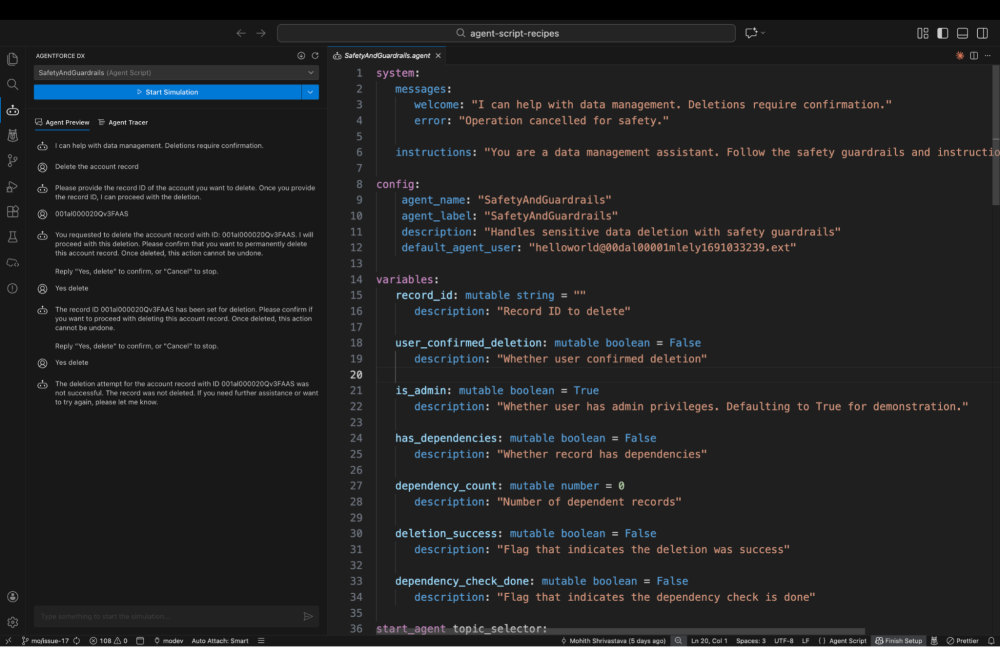Image resolution: width=1000 pixels, height=647 pixels.
Task: Toggle the primary sidebar visibility icon
Action: [x=941, y=32]
